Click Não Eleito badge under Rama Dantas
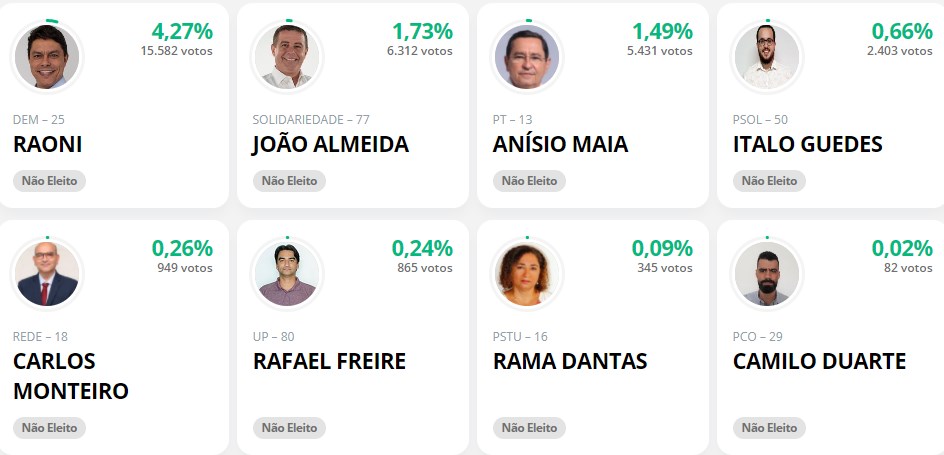Image resolution: width=944 pixels, height=455 pixels. point(529,428)
